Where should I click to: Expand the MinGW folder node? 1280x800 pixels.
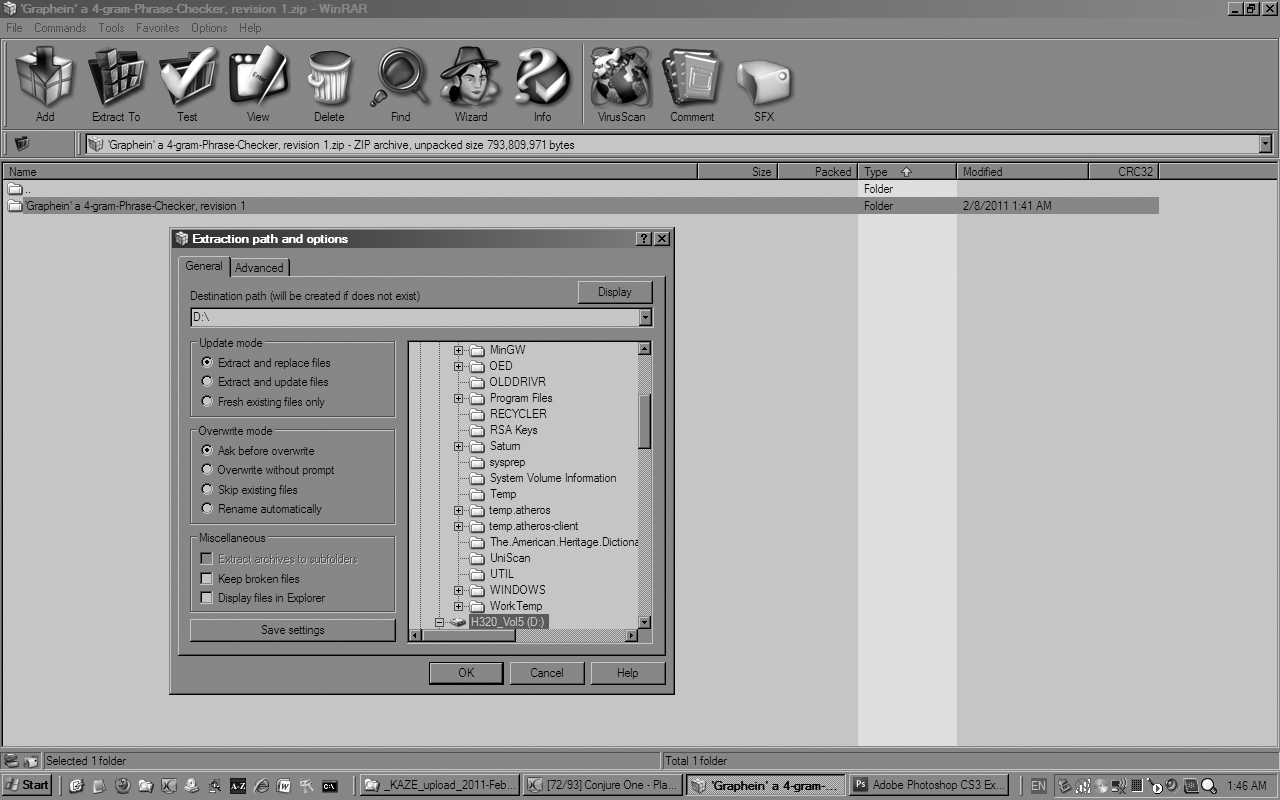click(458, 350)
